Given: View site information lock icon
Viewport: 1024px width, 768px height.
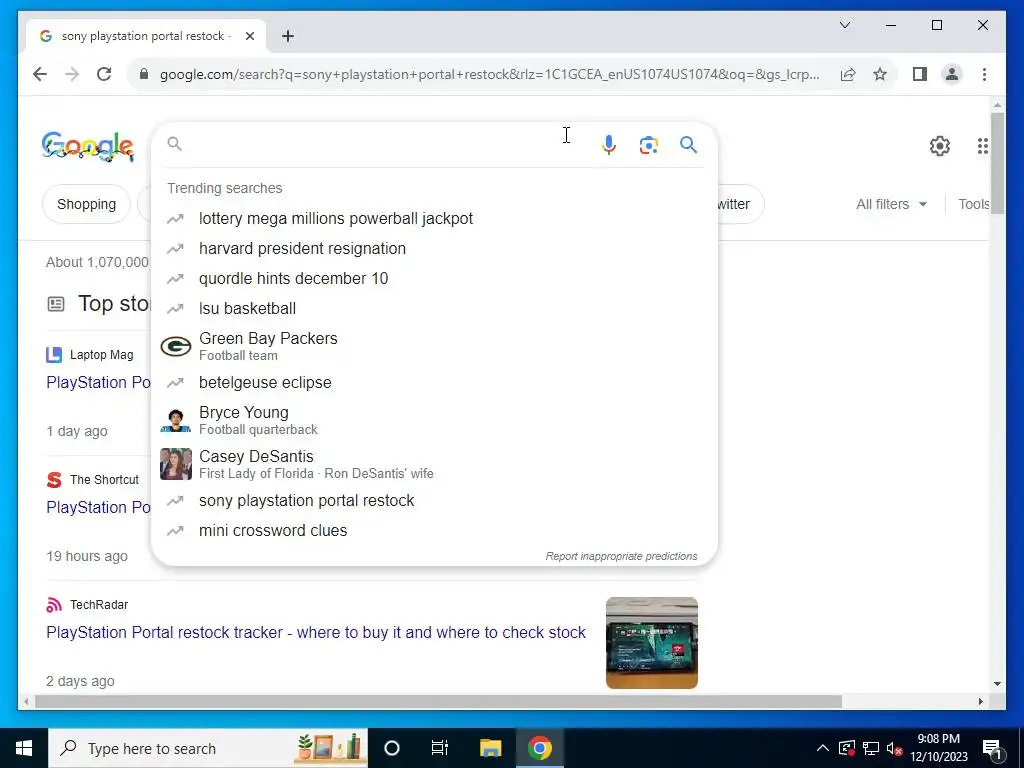Looking at the screenshot, I should 144,74.
